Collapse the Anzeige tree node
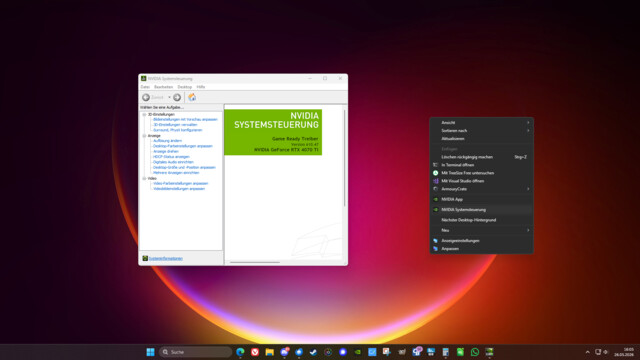640x360 pixels. coord(144,136)
